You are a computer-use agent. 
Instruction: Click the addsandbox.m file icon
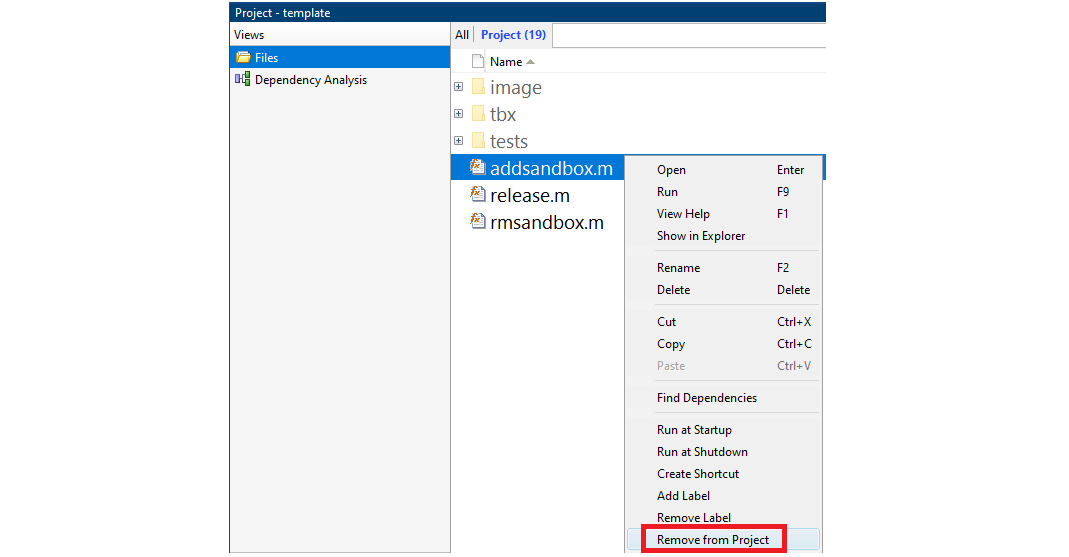click(x=478, y=168)
